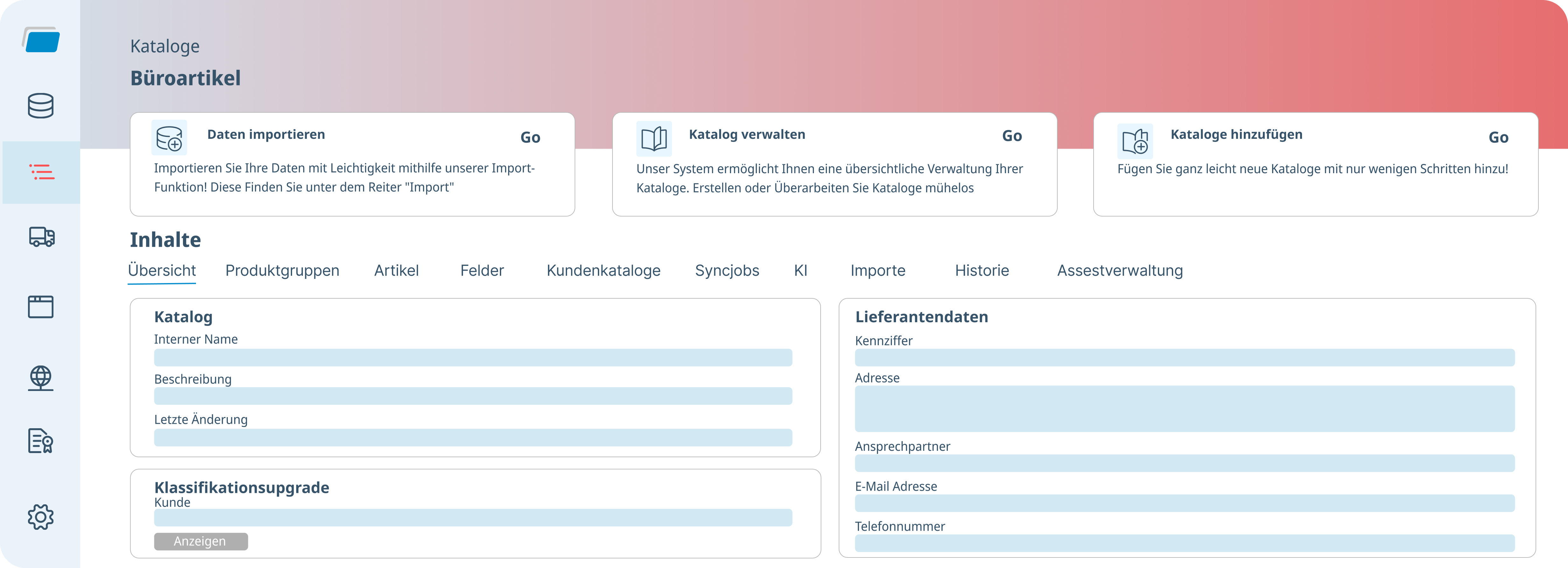
Task: Click the Ansprechpartner field
Action: pyautogui.click(x=1185, y=463)
